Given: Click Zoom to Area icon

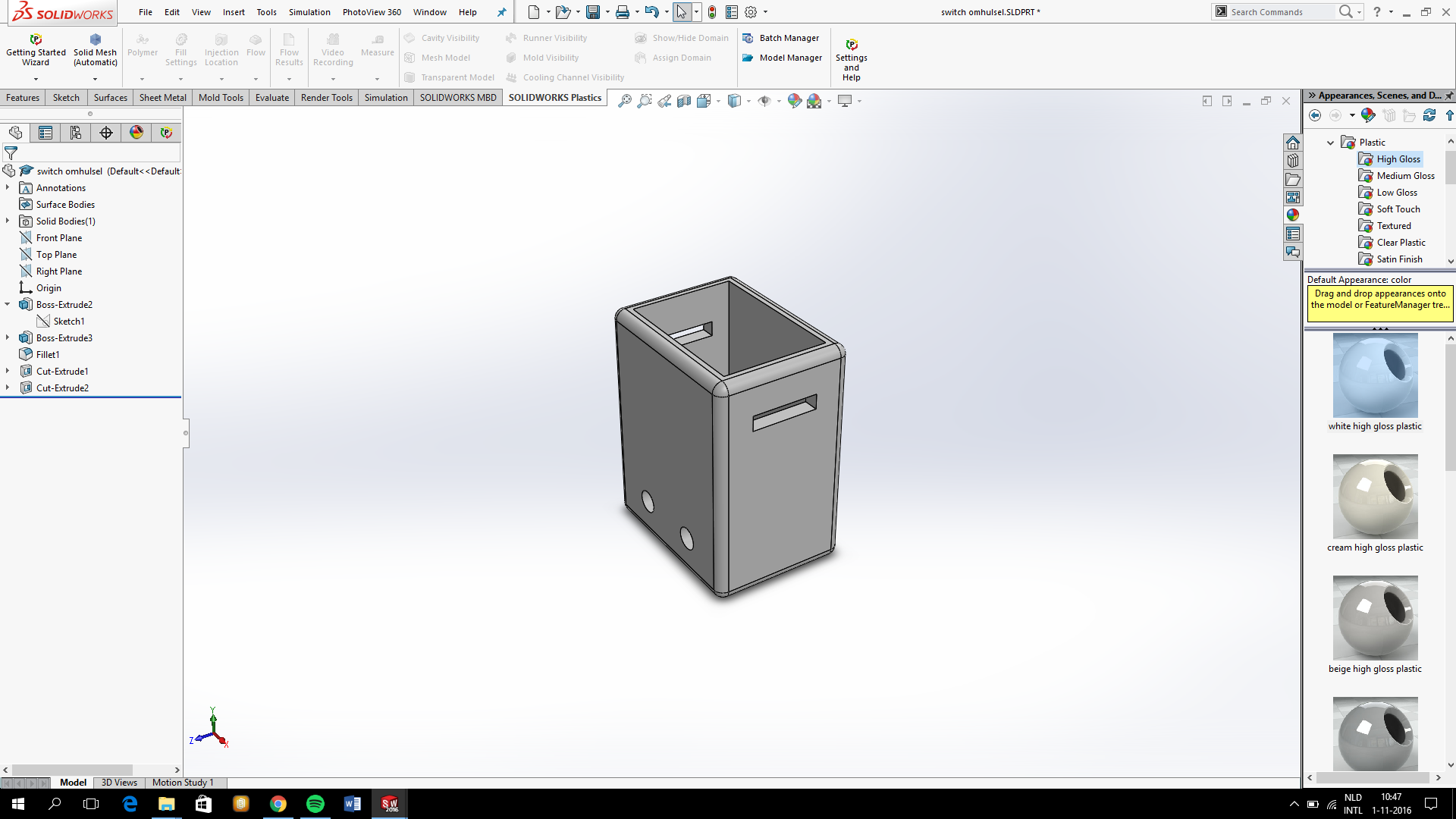Looking at the screenshot, I should 644,101.
